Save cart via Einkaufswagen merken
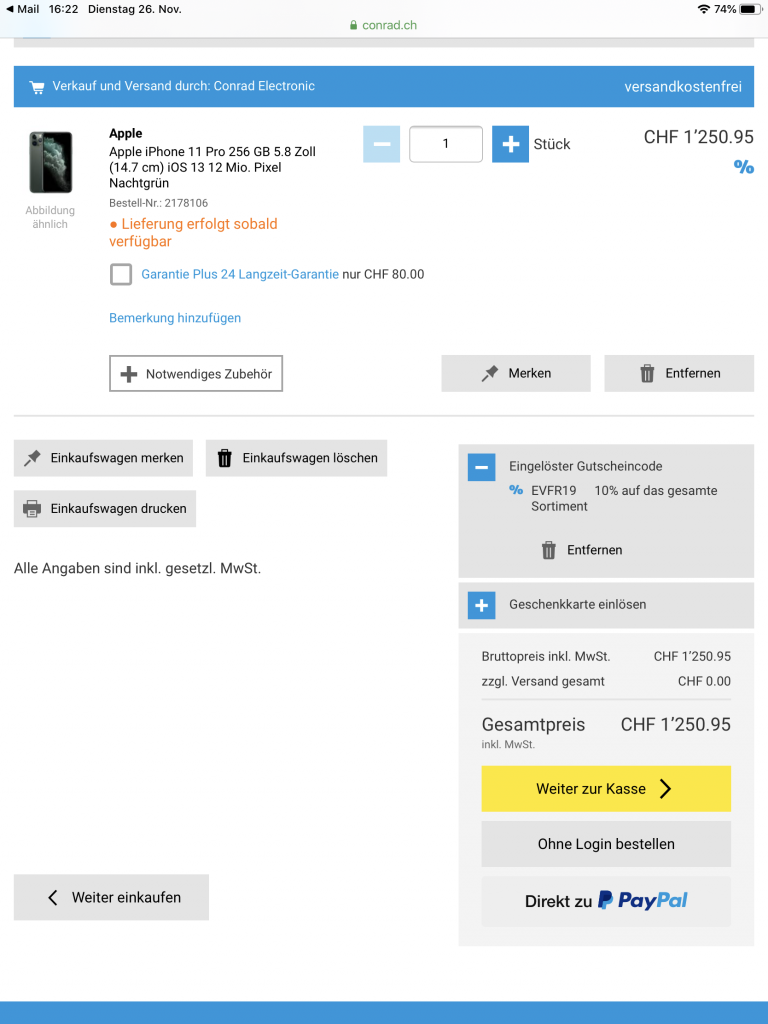This screenshot has height=1024, width=768. click(x=103, y=458)
